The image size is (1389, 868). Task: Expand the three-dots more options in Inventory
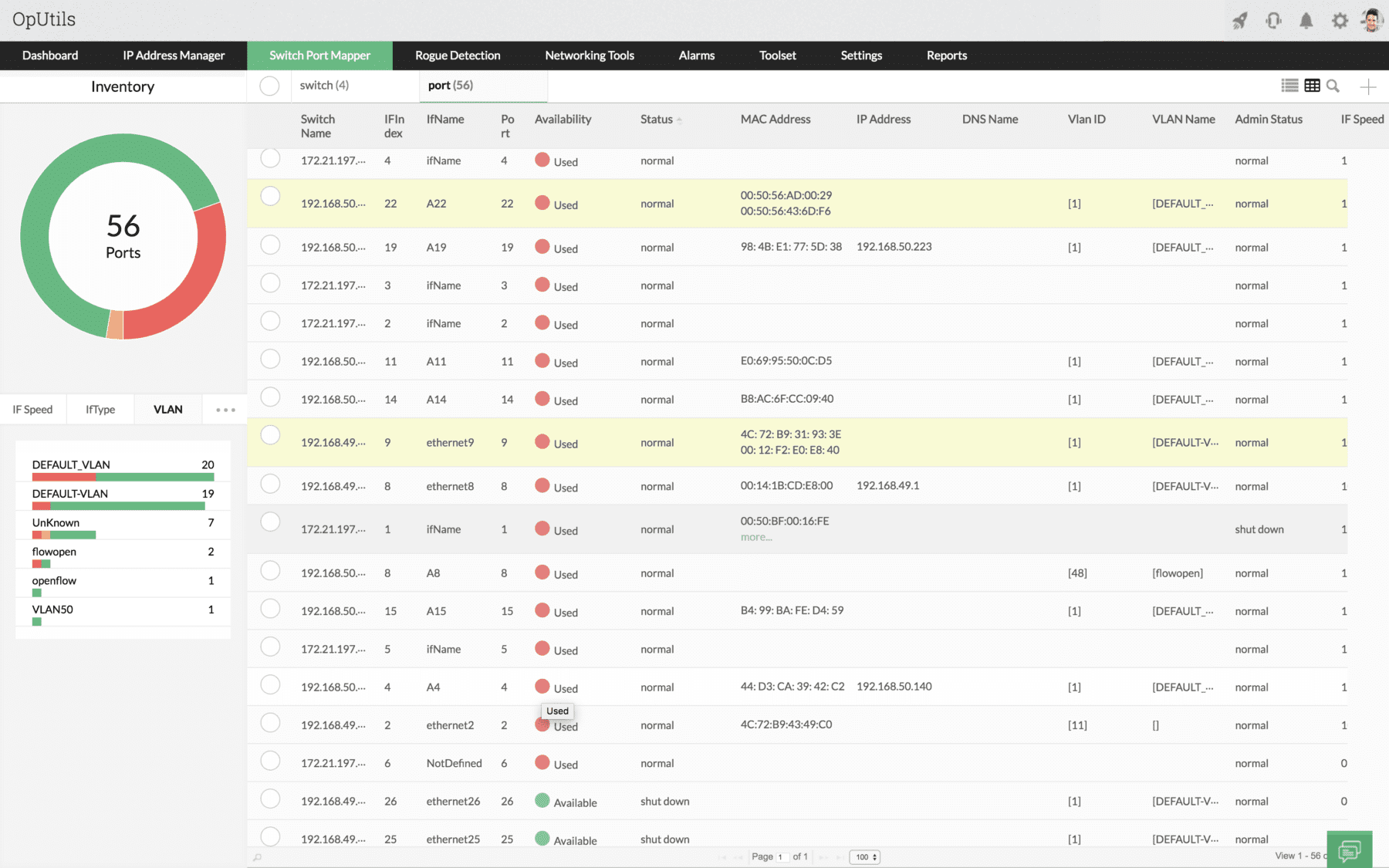pos(225,410)
